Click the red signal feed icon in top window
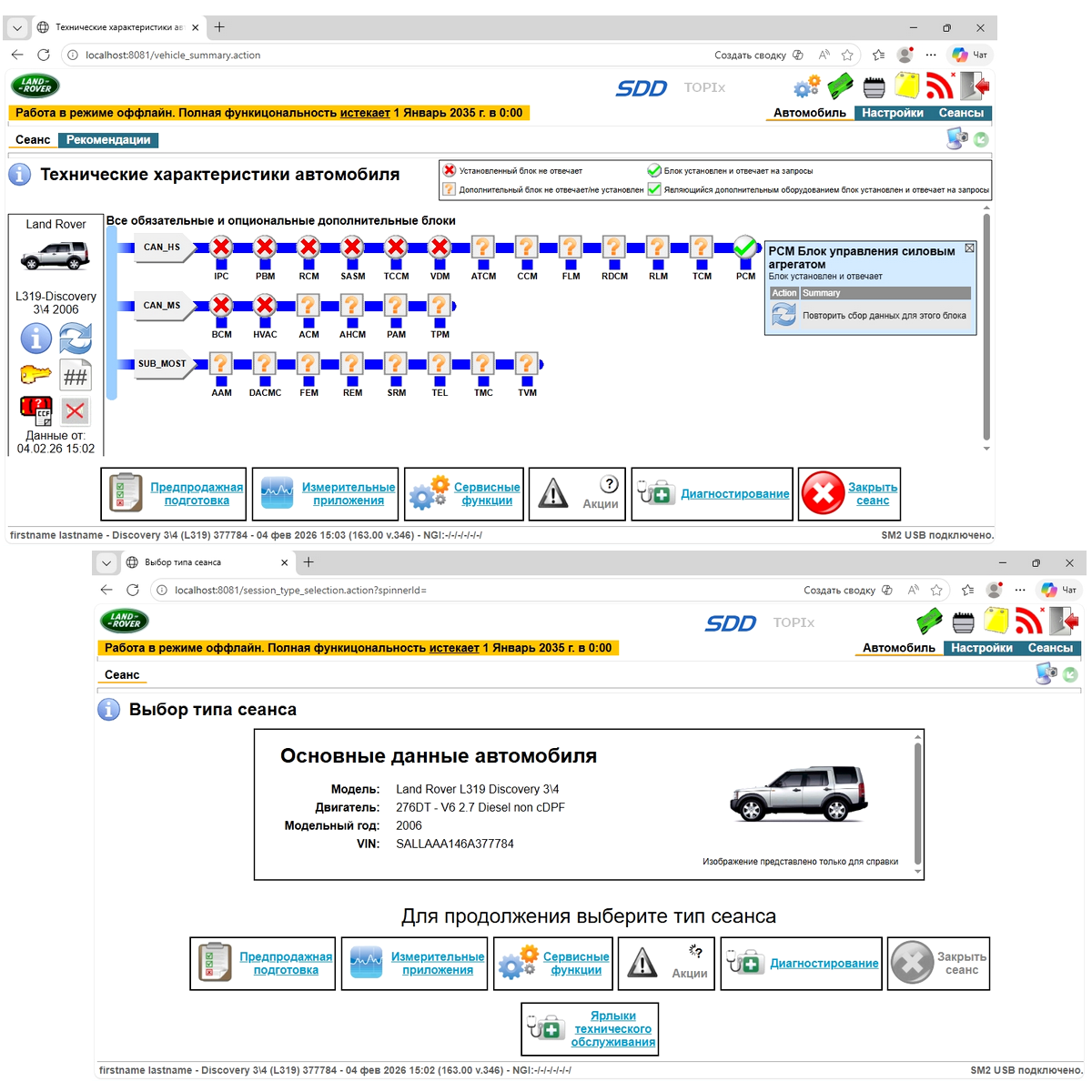Screen dimensions: 1092x1092 [x=940, y=86]
